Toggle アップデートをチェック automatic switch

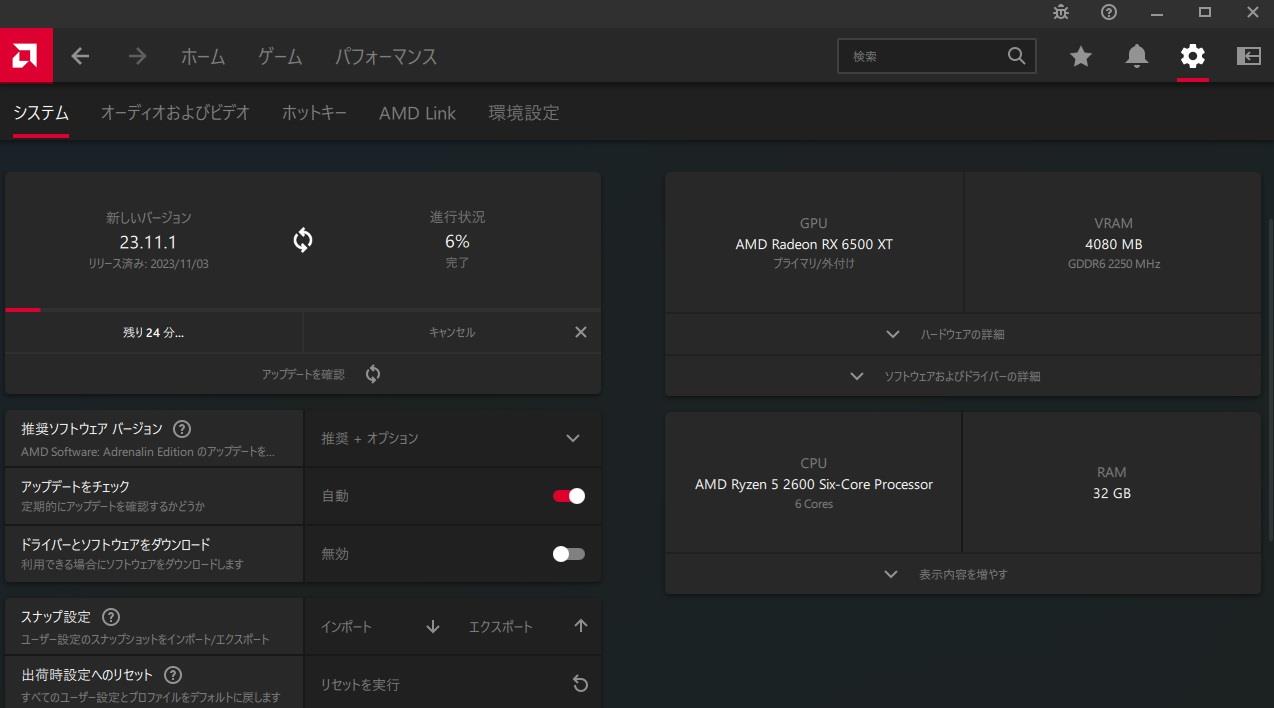[x=569, y=496]
